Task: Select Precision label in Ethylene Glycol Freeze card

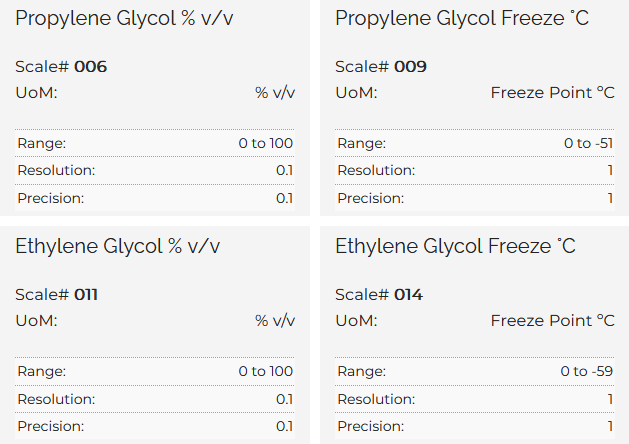Action: coord(370,426)
